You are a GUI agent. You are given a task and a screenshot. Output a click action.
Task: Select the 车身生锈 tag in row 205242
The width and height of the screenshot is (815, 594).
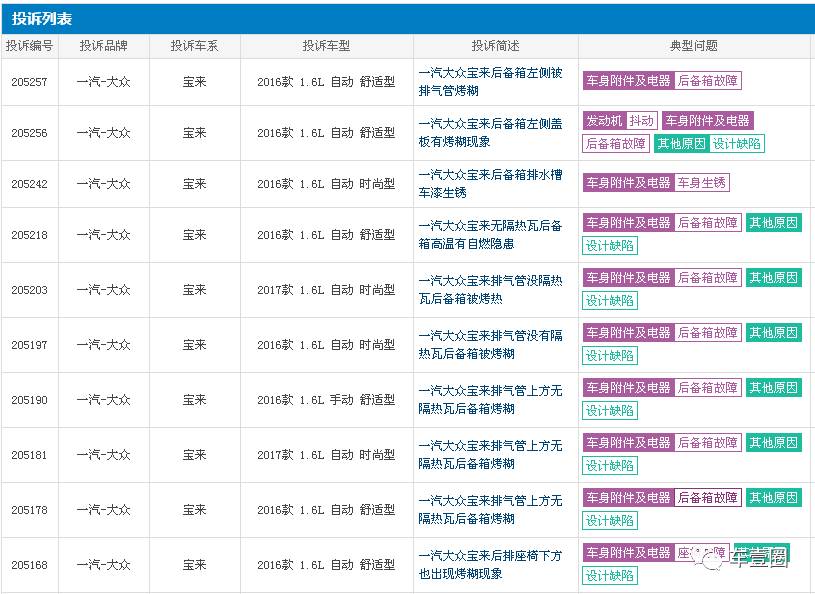click(702, 182)
